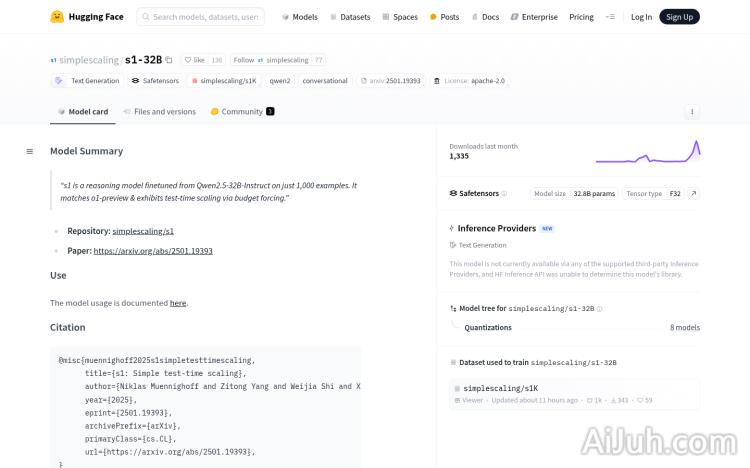Click the Model tree info icon
Screen dimensions: 750x468
click(600, 309)
